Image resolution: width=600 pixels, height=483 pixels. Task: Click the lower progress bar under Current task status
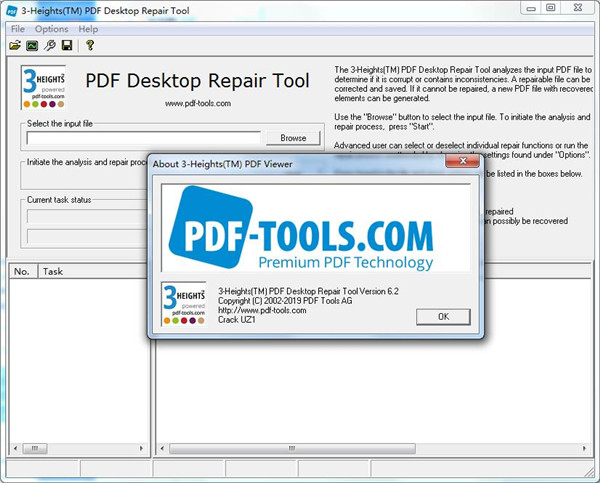tap(86, 237)
